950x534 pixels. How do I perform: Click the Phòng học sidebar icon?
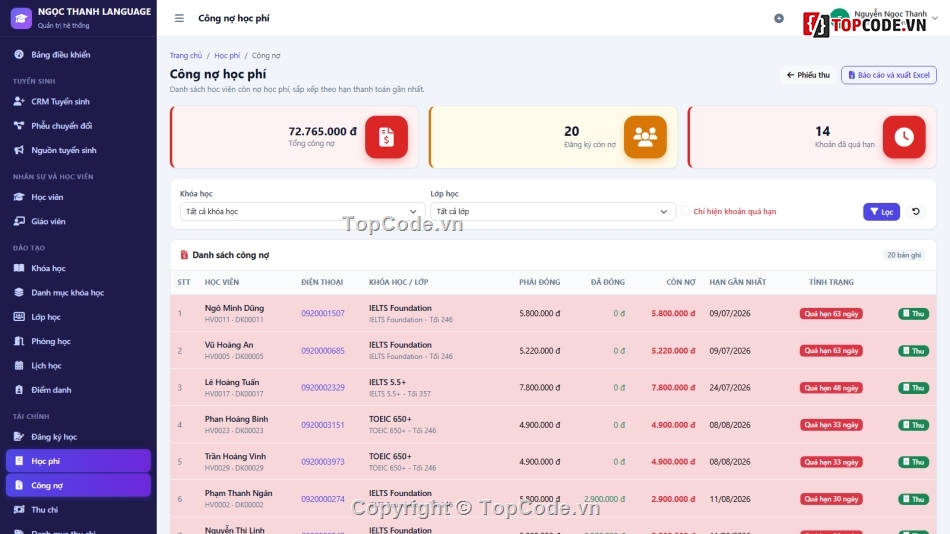click(x=19, y=341)
